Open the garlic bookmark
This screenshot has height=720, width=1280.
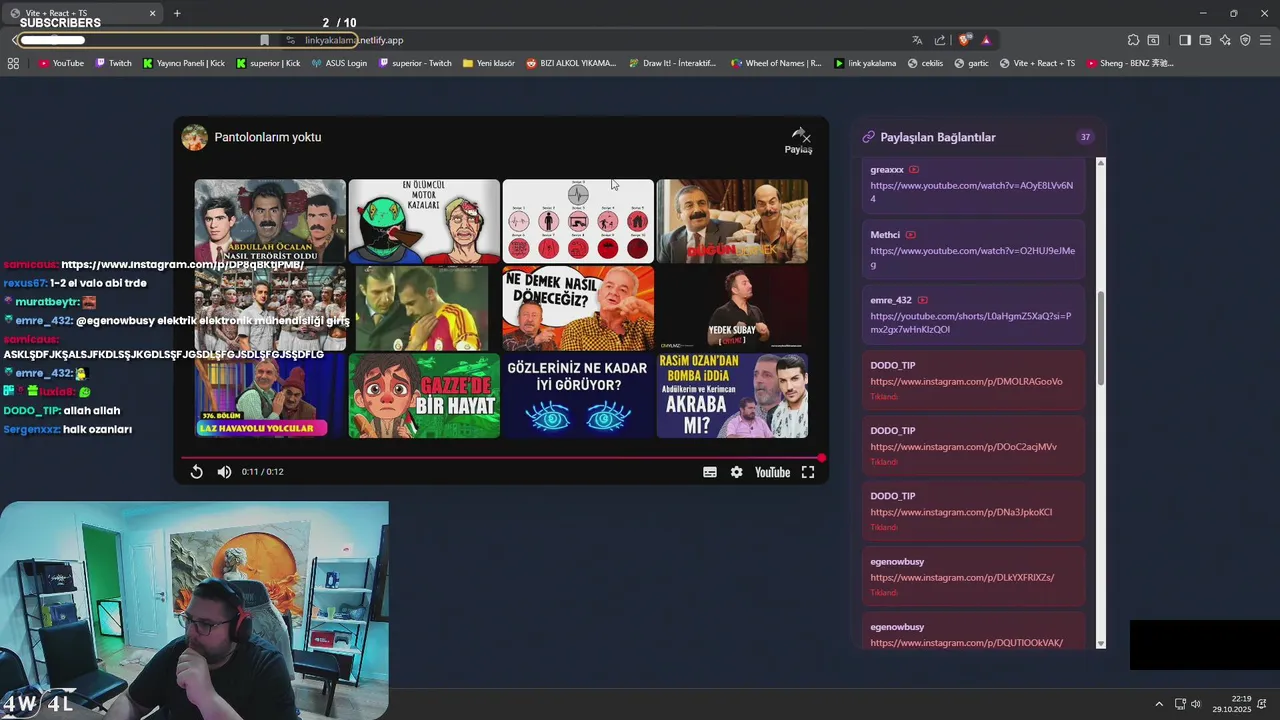pyautogui.click(x=971, y=63)
